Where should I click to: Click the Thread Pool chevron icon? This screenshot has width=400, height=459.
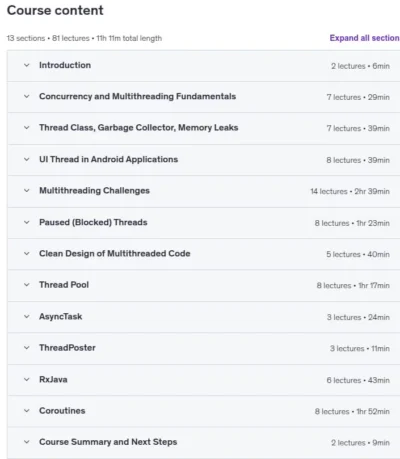(x=27, y=285)
